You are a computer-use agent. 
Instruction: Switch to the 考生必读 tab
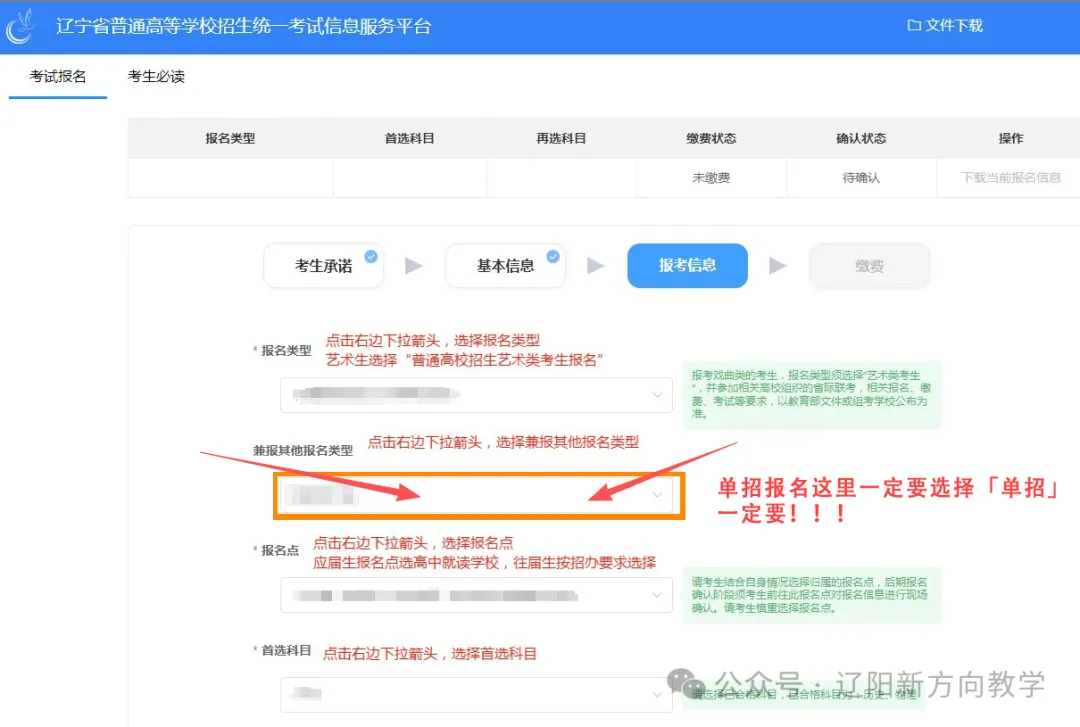click(156, 76)
